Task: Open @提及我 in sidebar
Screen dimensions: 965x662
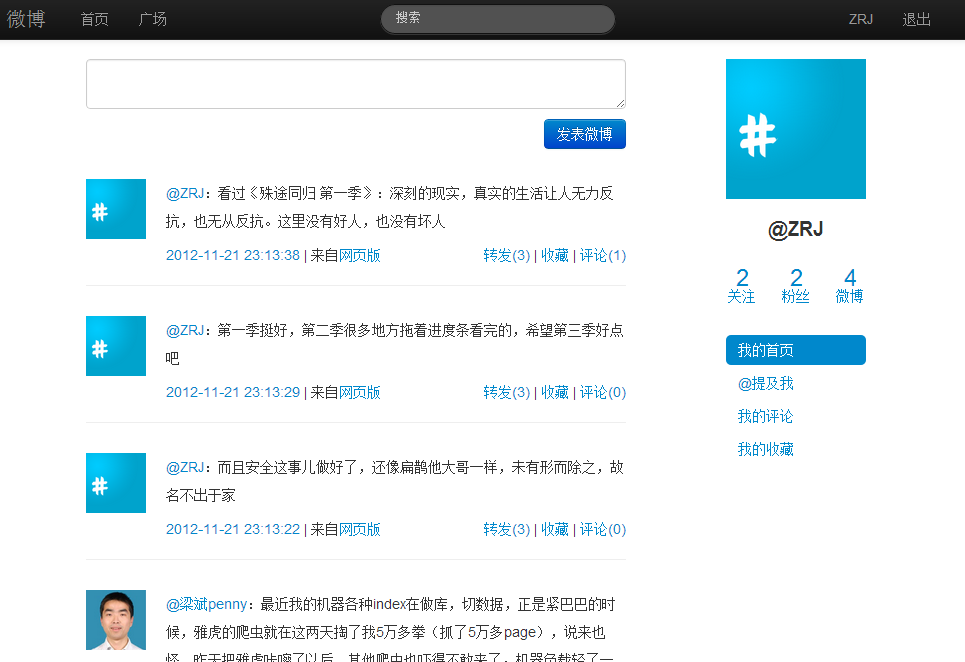Action: 765,383
